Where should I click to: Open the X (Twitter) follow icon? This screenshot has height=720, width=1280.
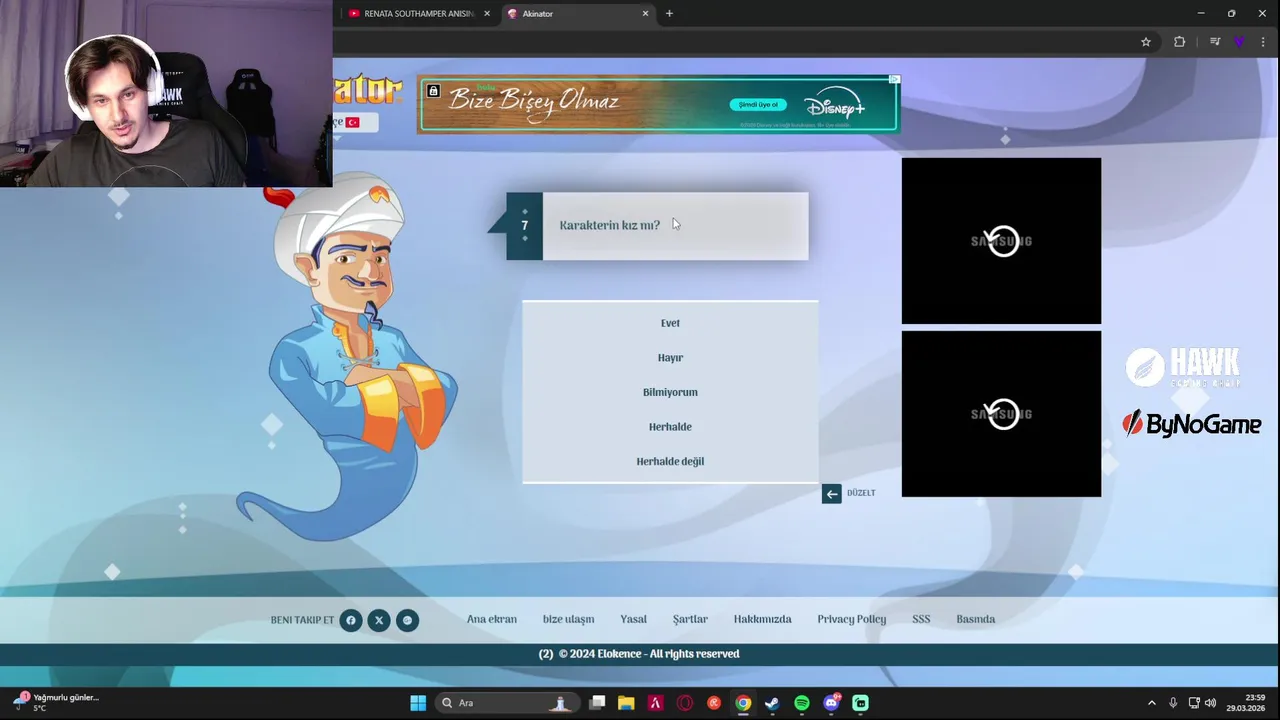tap(379, 620)
